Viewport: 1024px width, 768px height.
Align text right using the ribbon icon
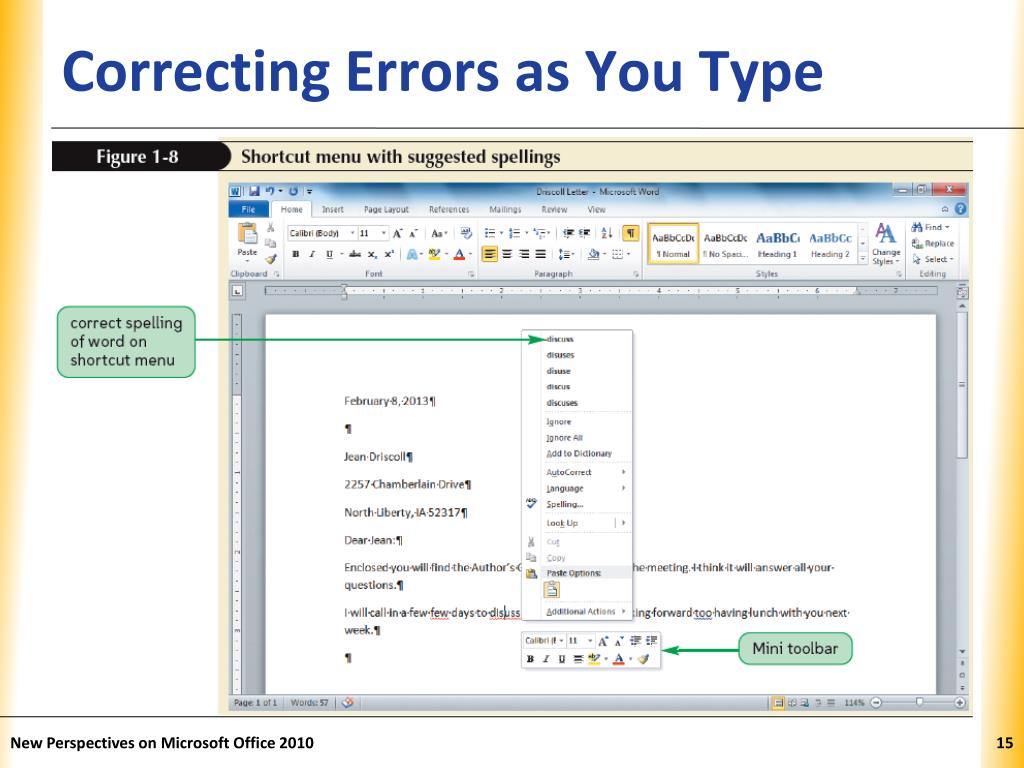(x=524, y=254)
